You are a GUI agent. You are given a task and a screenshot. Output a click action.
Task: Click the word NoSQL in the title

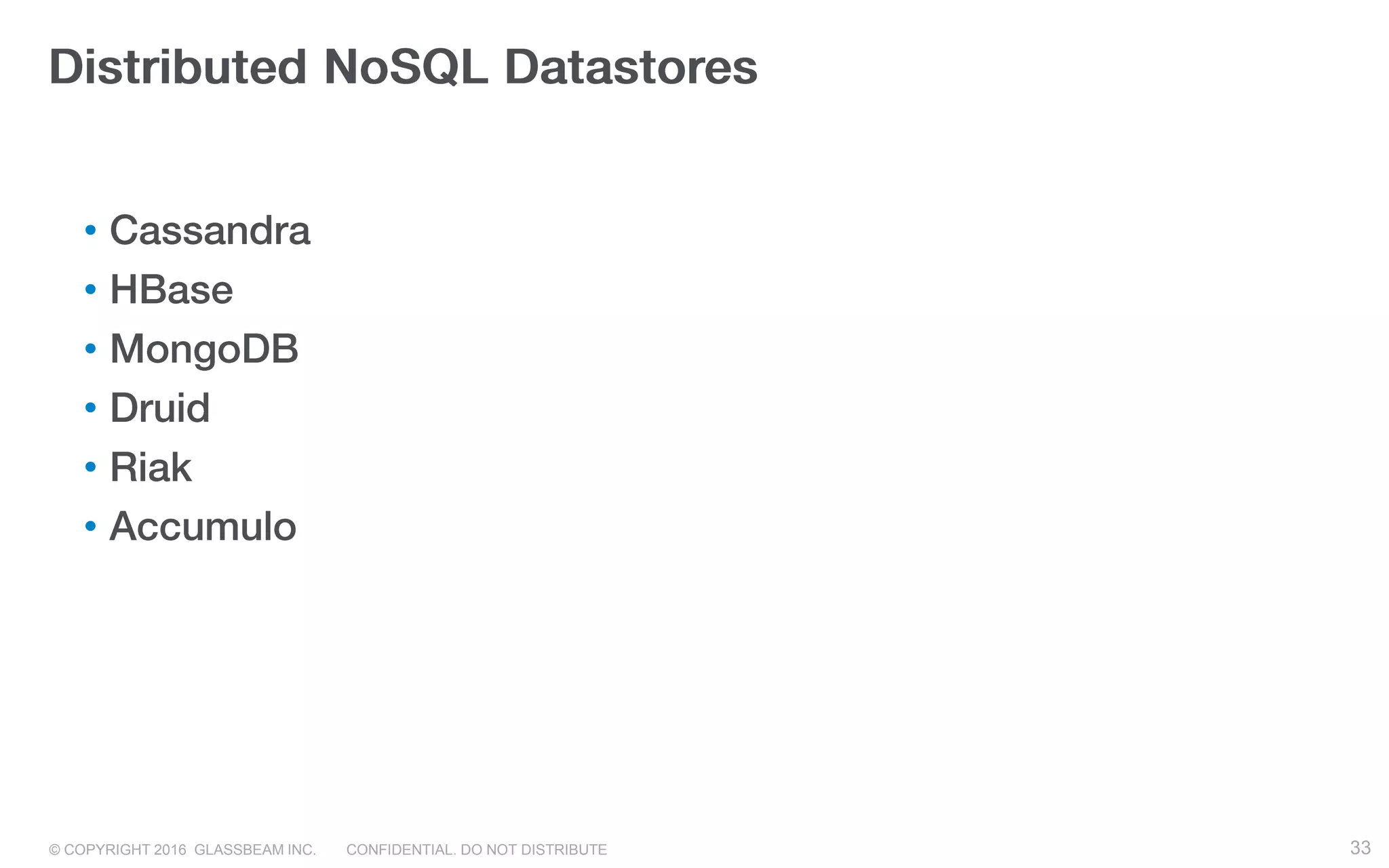(x=406, y=68)
